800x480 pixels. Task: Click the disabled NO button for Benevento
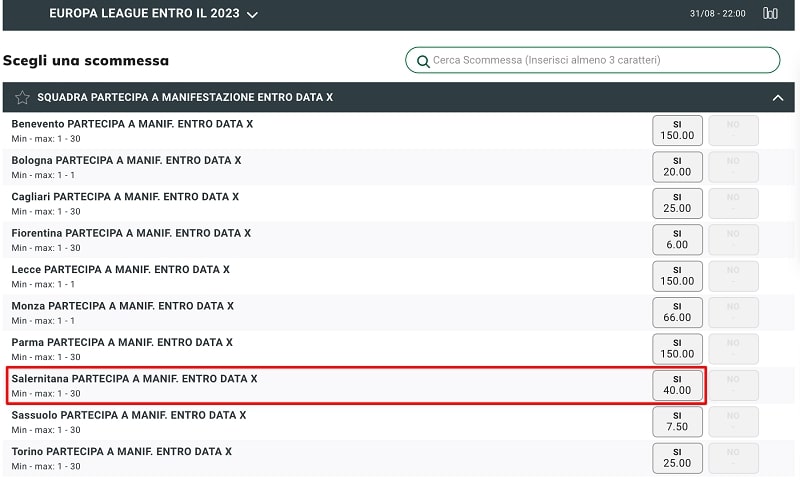coord(733,130)
